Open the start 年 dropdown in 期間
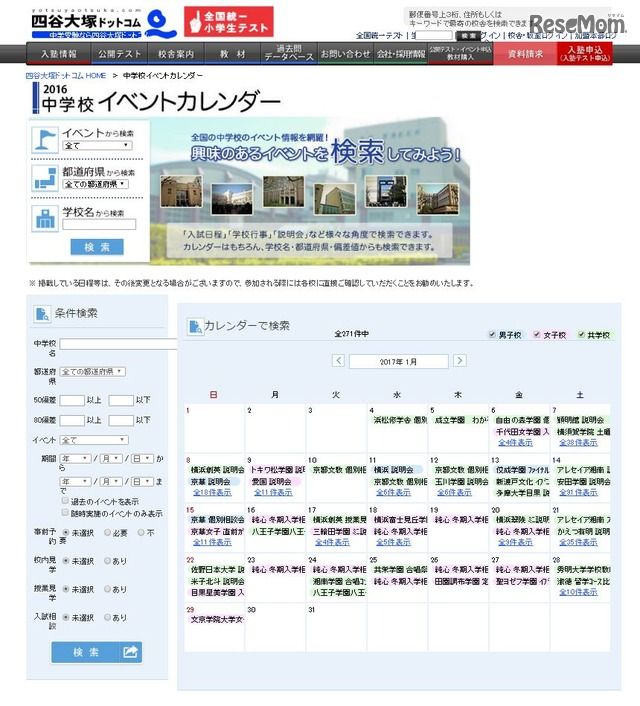The height and width of the screenshot is (706, 640). (76, 458)
